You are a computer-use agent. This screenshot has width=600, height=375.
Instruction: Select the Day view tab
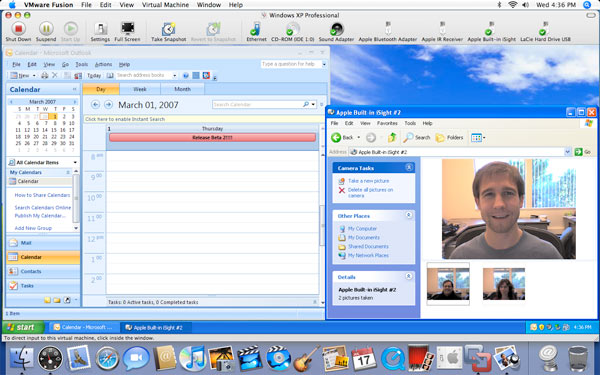click(101, 89)
